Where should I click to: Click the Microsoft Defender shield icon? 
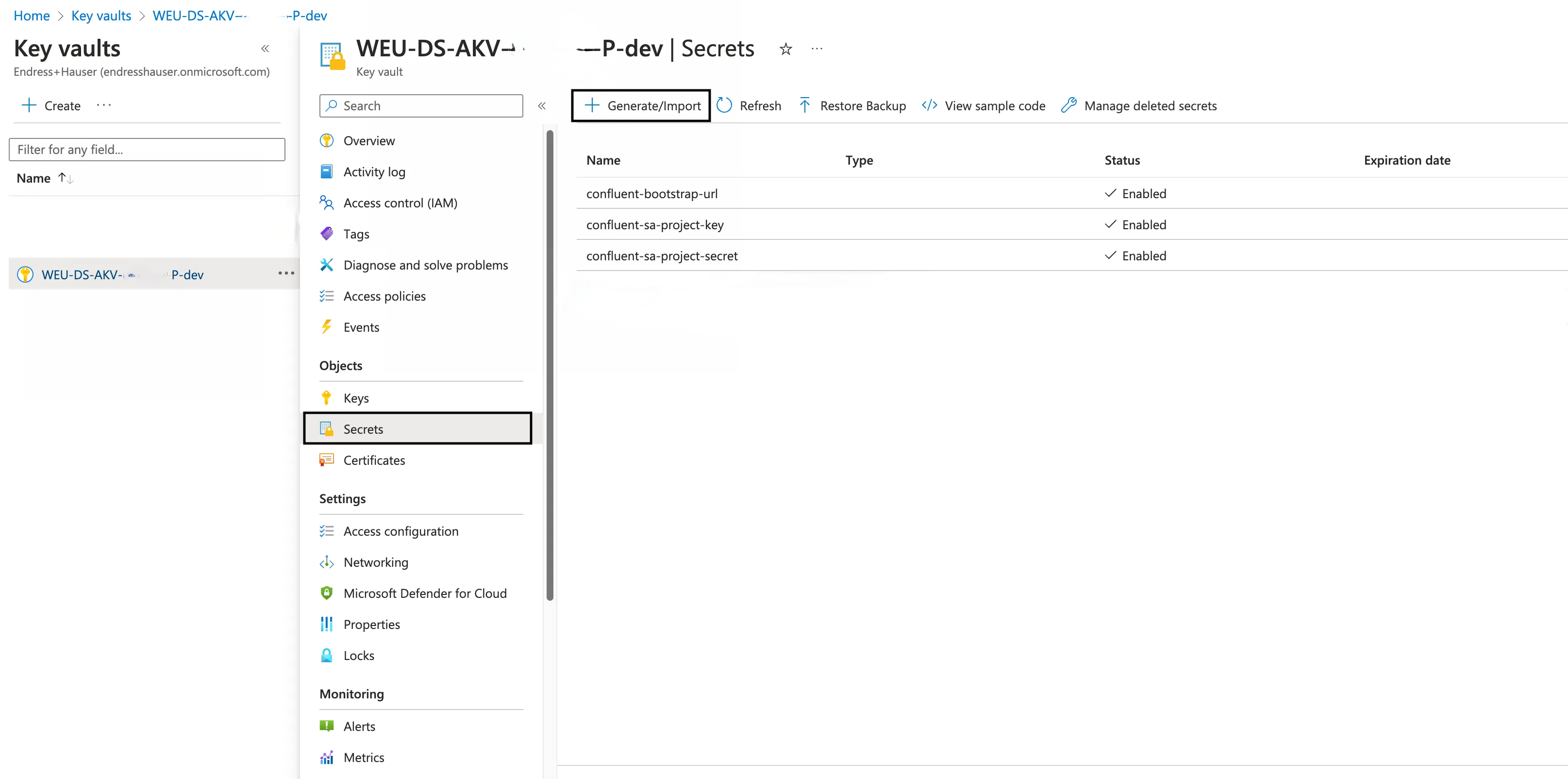pyautogui.click(x=327, y=593)
